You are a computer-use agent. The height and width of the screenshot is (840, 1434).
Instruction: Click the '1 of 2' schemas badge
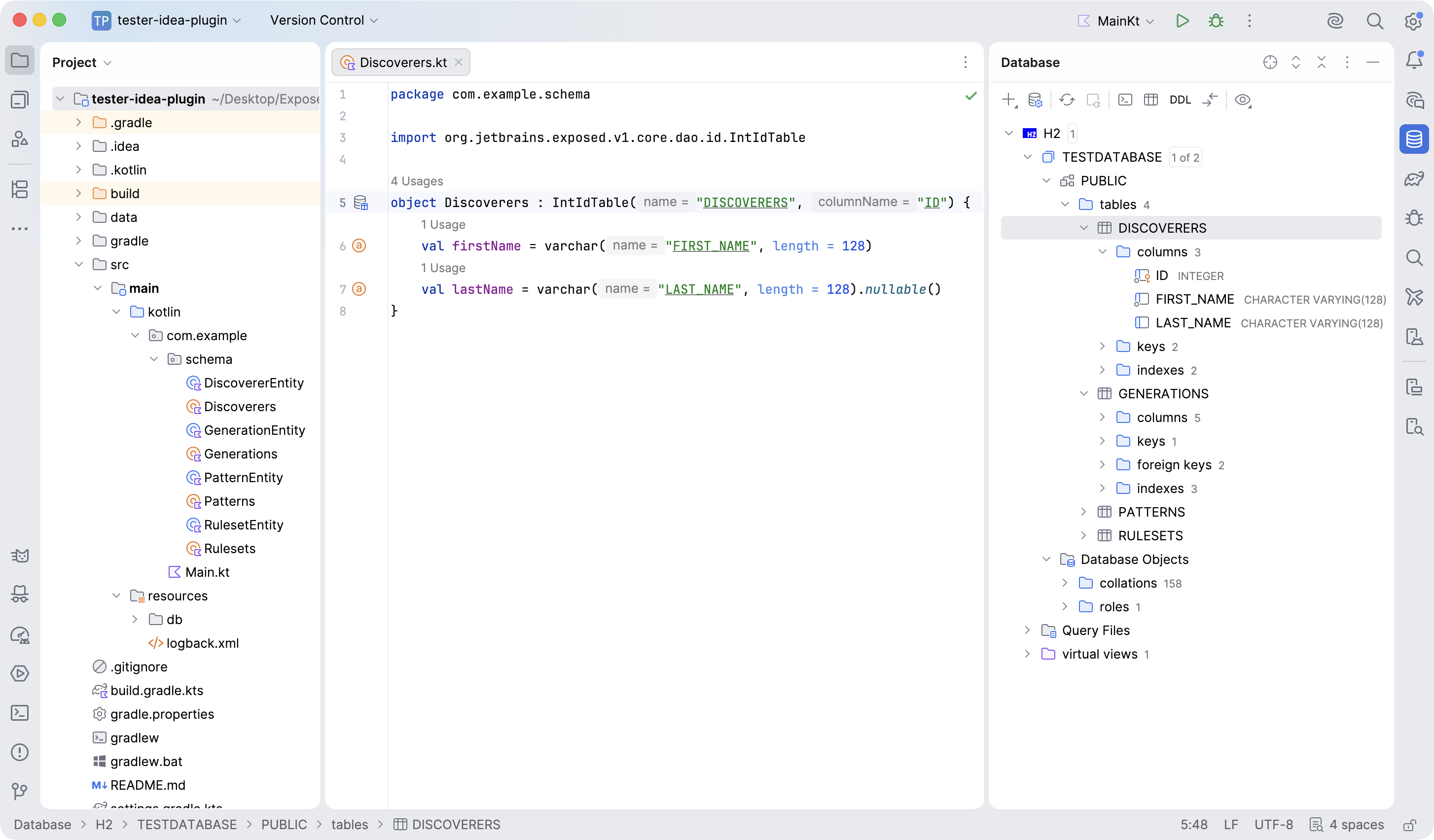[x=1185, y=158]
